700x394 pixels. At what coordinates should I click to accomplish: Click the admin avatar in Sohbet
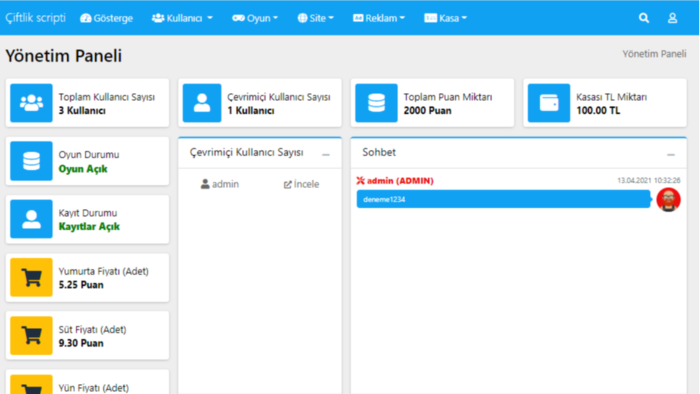click(668, 199)
